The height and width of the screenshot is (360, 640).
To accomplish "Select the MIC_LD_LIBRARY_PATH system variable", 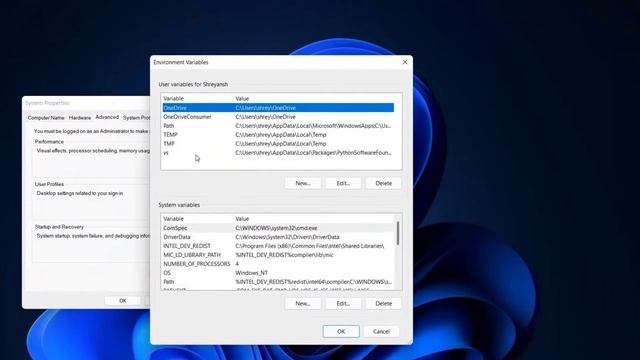I will [x=278, y=255].
